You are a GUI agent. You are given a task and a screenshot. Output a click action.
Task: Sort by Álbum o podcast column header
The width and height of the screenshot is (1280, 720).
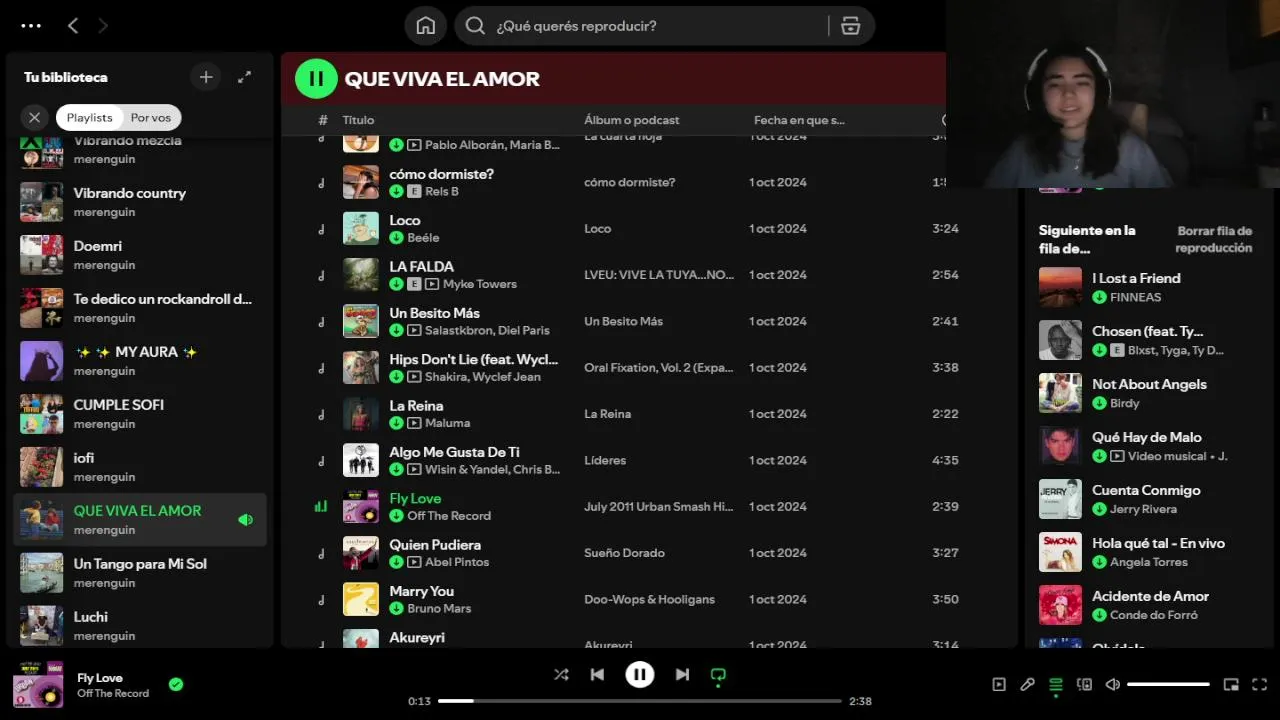[632, 120]
